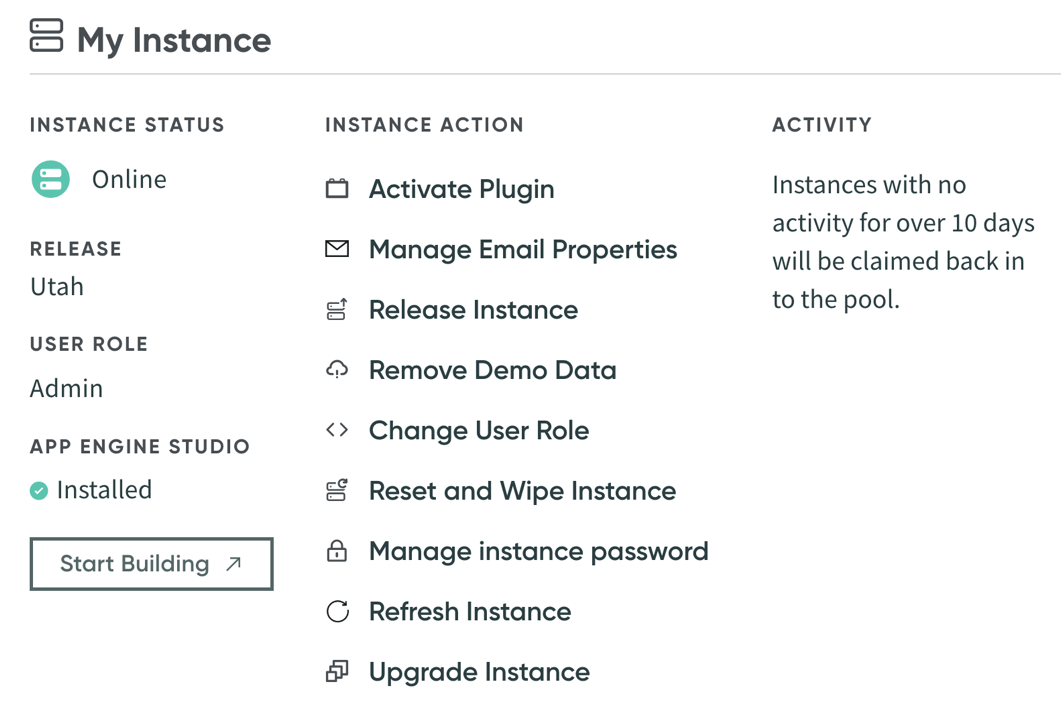Screen dimensions: 1061x707
Task: Open Remove Demo Data
Action: [x=492, y=370]
